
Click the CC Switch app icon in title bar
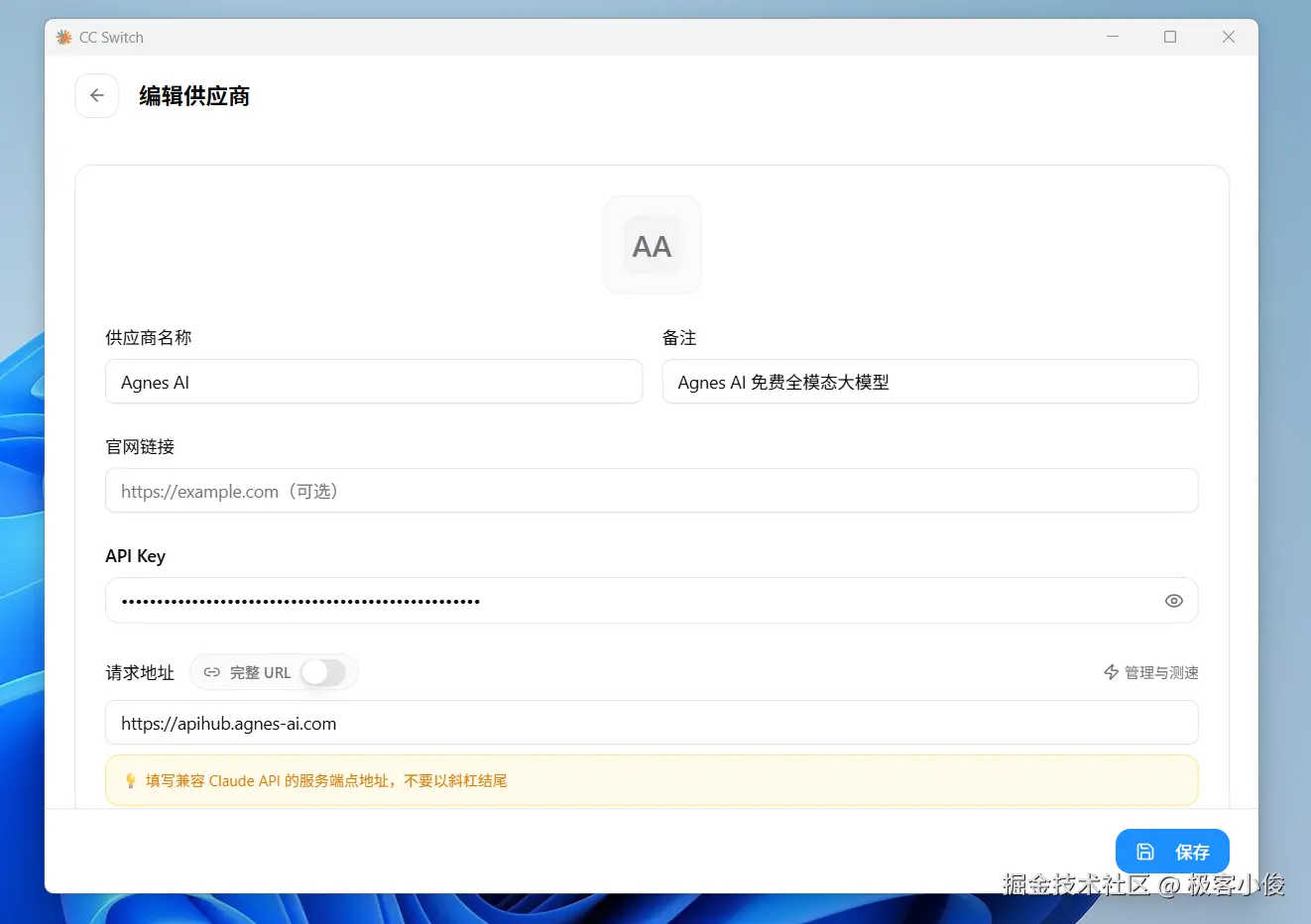[x=64, y=38]
